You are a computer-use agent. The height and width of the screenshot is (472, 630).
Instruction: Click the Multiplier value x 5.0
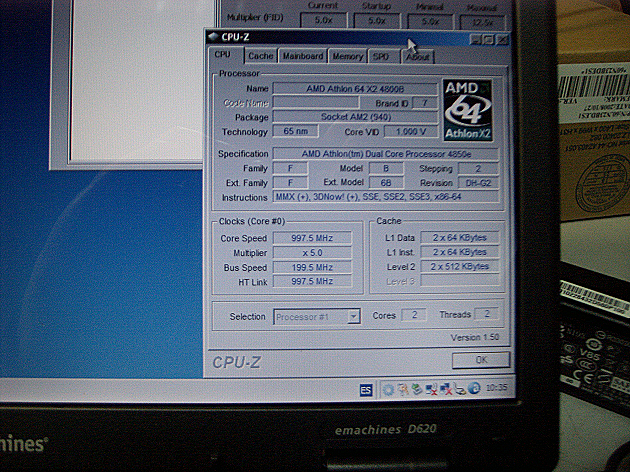tap(312, 253)
